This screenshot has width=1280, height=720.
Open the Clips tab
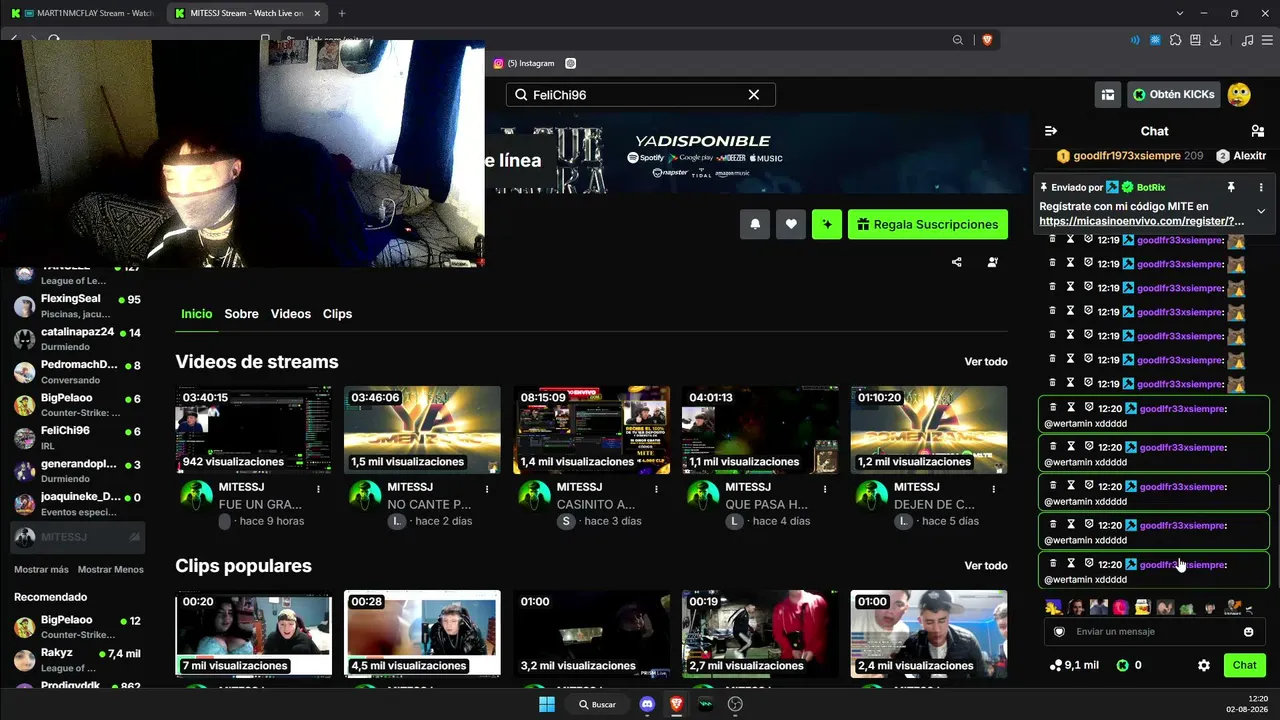(x=337, y=314)
